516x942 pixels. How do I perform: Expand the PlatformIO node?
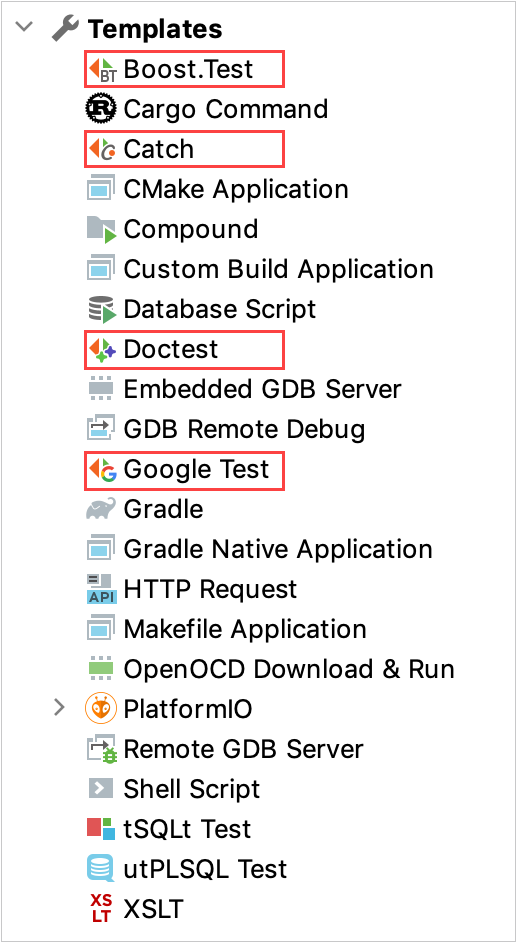(x=59, y=708)
